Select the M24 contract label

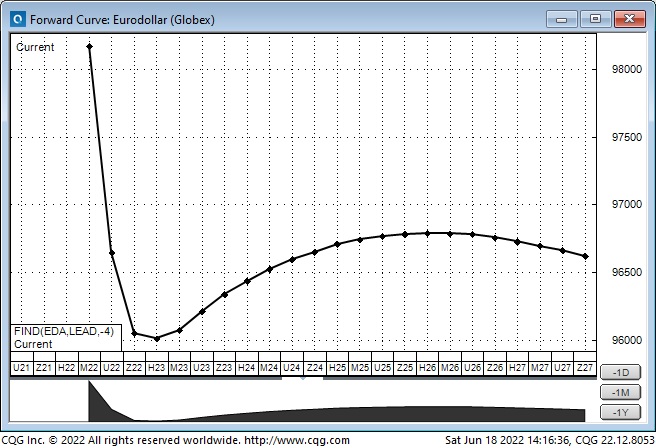pyautogui.click(x=269, y=368)
